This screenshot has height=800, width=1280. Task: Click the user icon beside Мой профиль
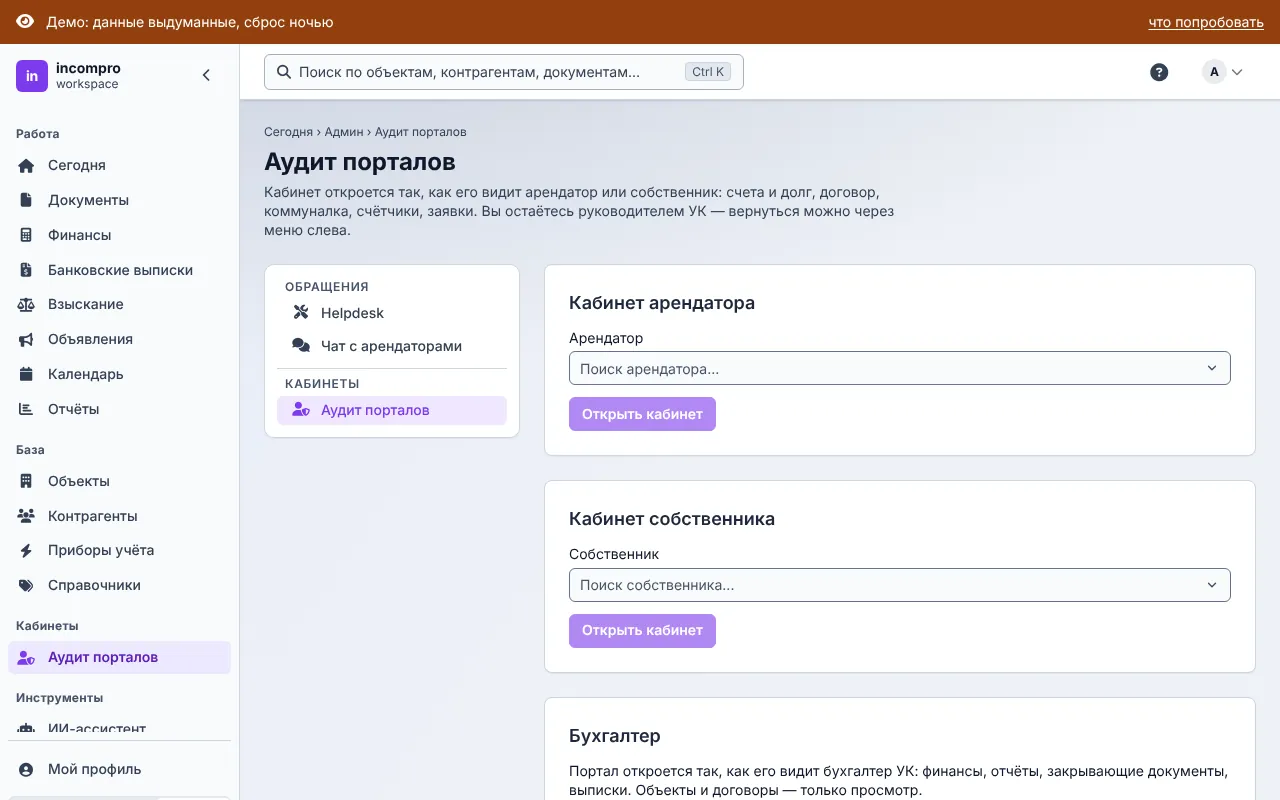pyautogui.click(x=27, y=769)
